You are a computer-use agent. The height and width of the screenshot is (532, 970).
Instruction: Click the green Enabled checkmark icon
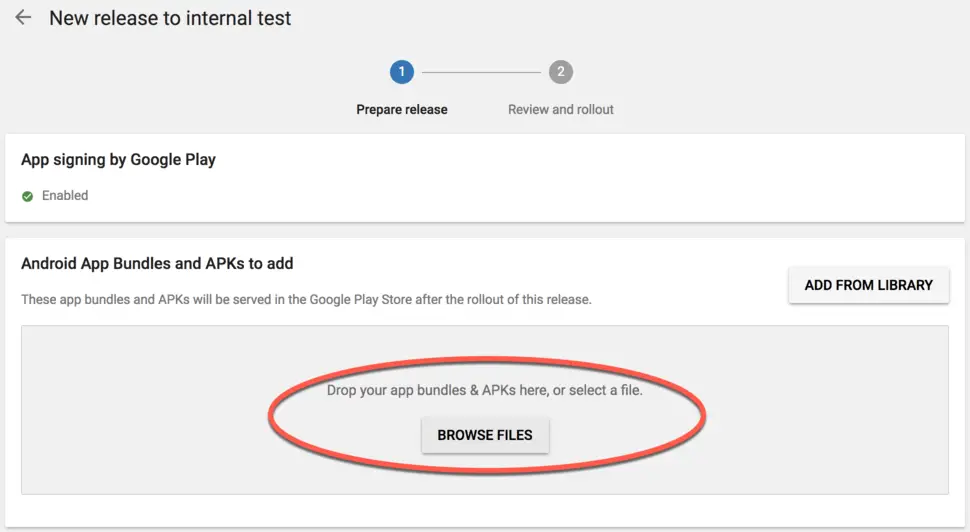(x=28, y=196)
